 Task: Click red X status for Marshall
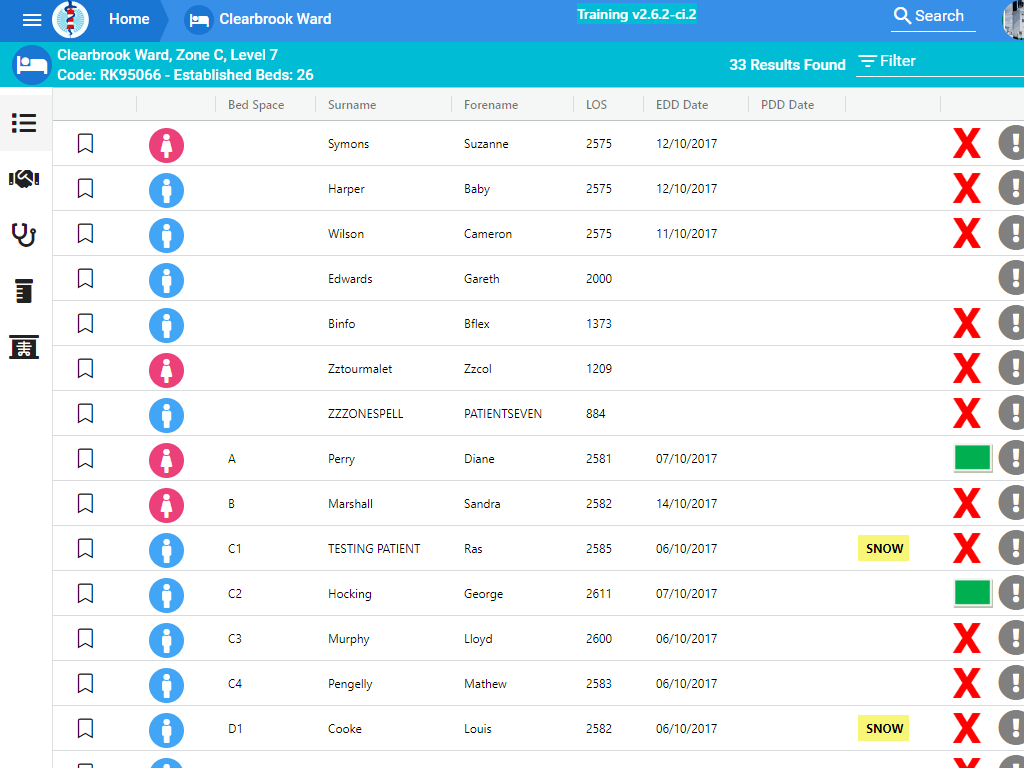pyautogui.click(x=967, y=504)
